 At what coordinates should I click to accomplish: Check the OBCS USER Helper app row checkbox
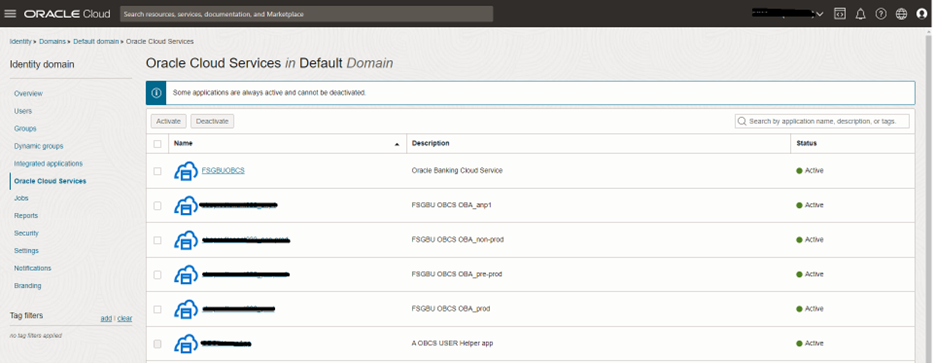coord(157,344)
